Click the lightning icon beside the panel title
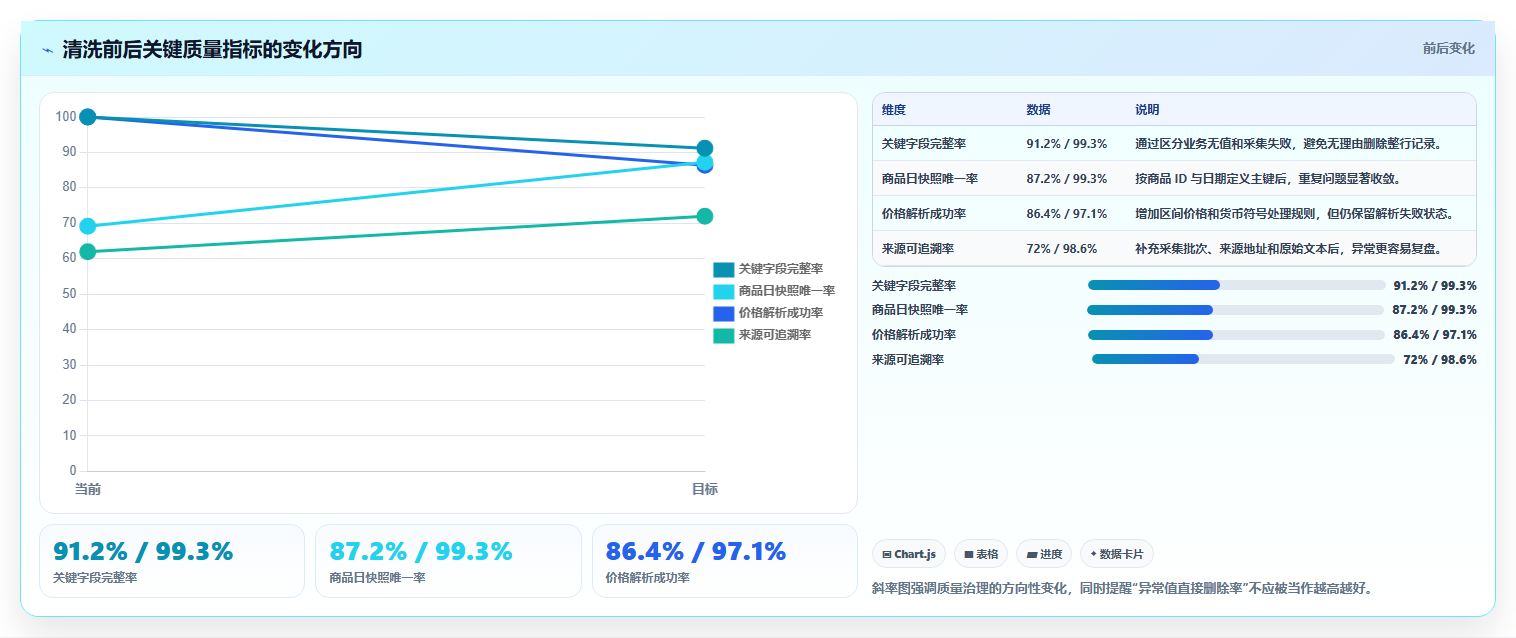This screenshot has height=638, width=1516. [x=47, y=50]
